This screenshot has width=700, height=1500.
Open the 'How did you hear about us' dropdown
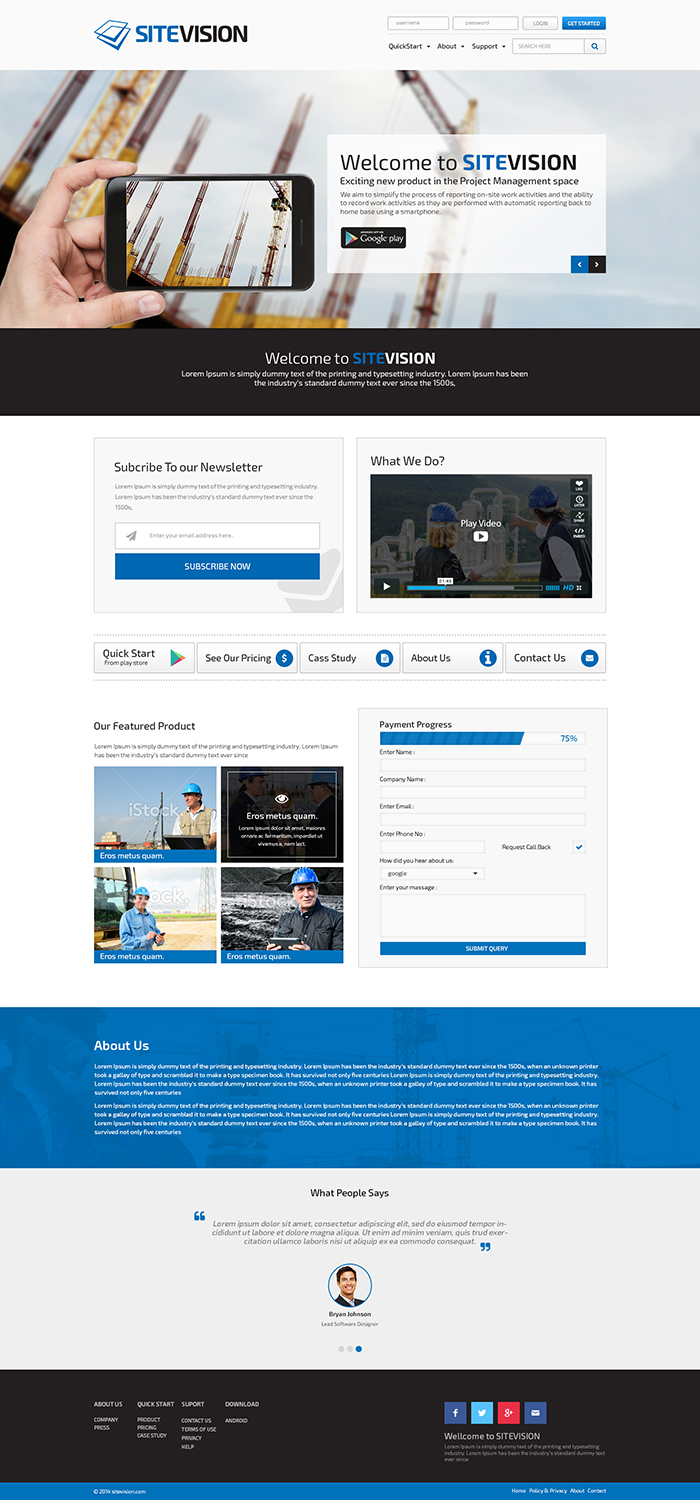[x=432, y=874]
